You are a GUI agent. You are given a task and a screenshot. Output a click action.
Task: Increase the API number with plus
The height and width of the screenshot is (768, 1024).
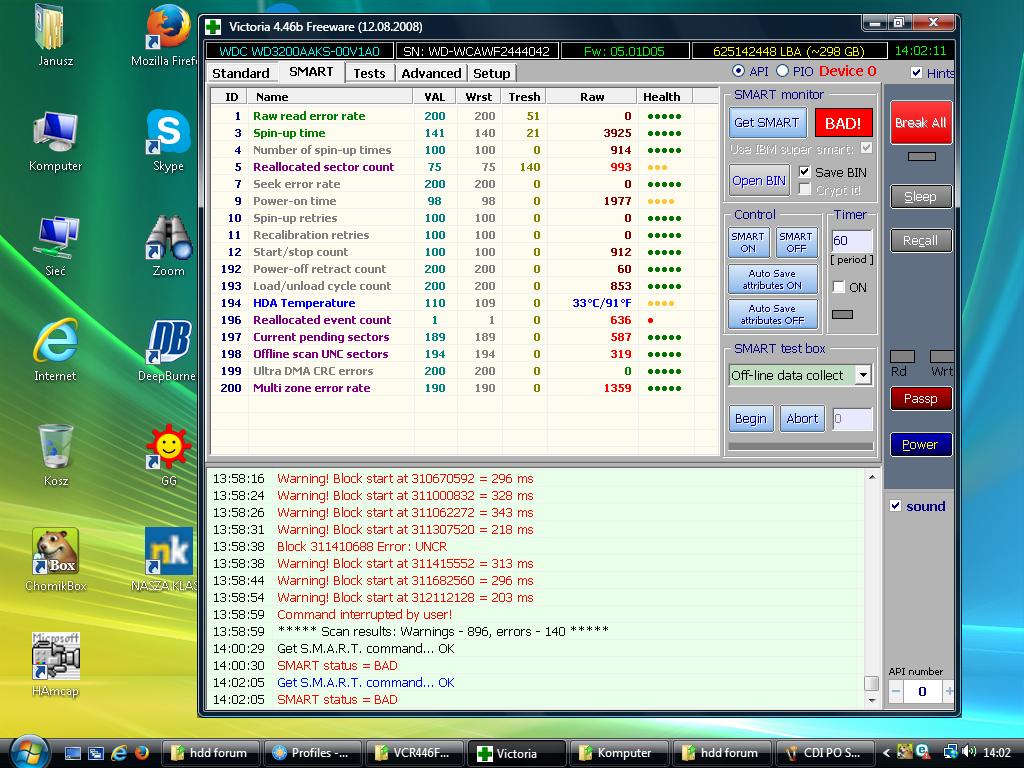[949, 691]
